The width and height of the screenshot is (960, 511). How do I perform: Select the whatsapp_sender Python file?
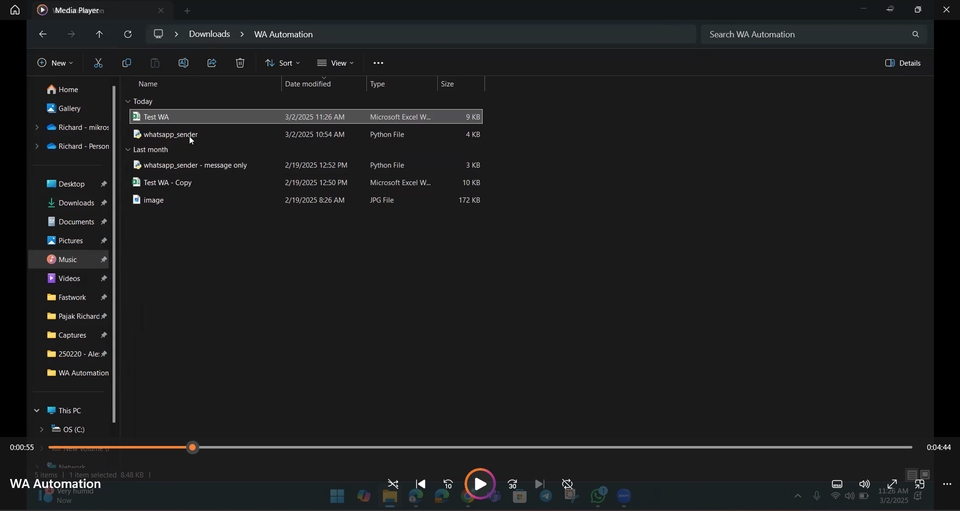click(306, 134)
